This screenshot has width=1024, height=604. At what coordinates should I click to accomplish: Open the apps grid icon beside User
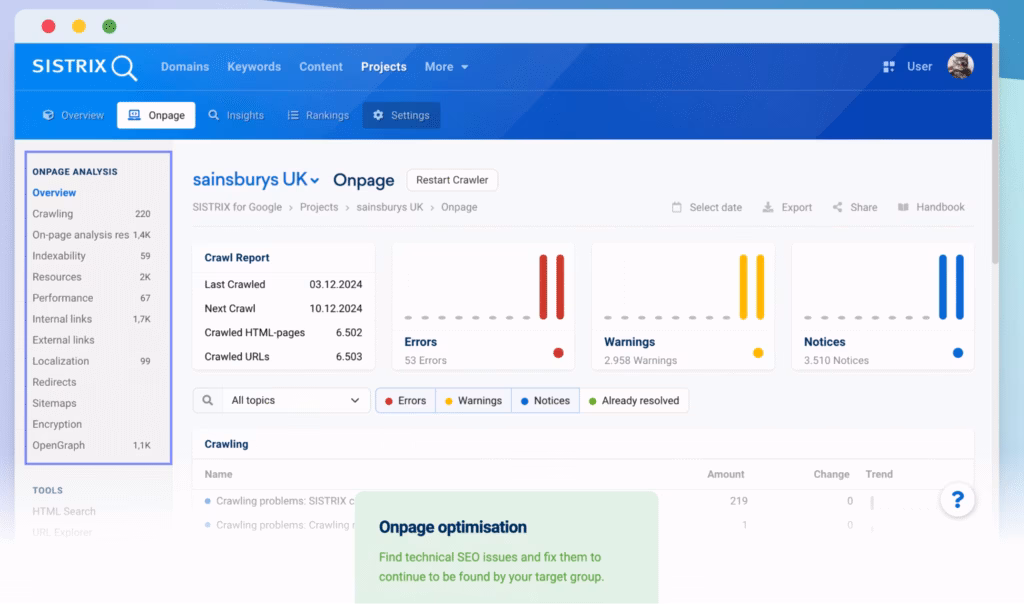889,67
